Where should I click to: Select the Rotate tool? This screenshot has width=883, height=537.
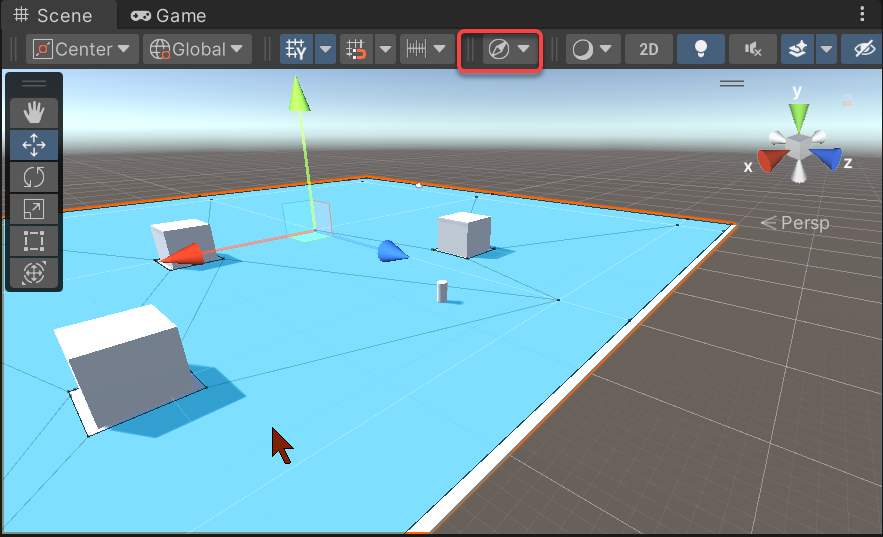point(34,177)
